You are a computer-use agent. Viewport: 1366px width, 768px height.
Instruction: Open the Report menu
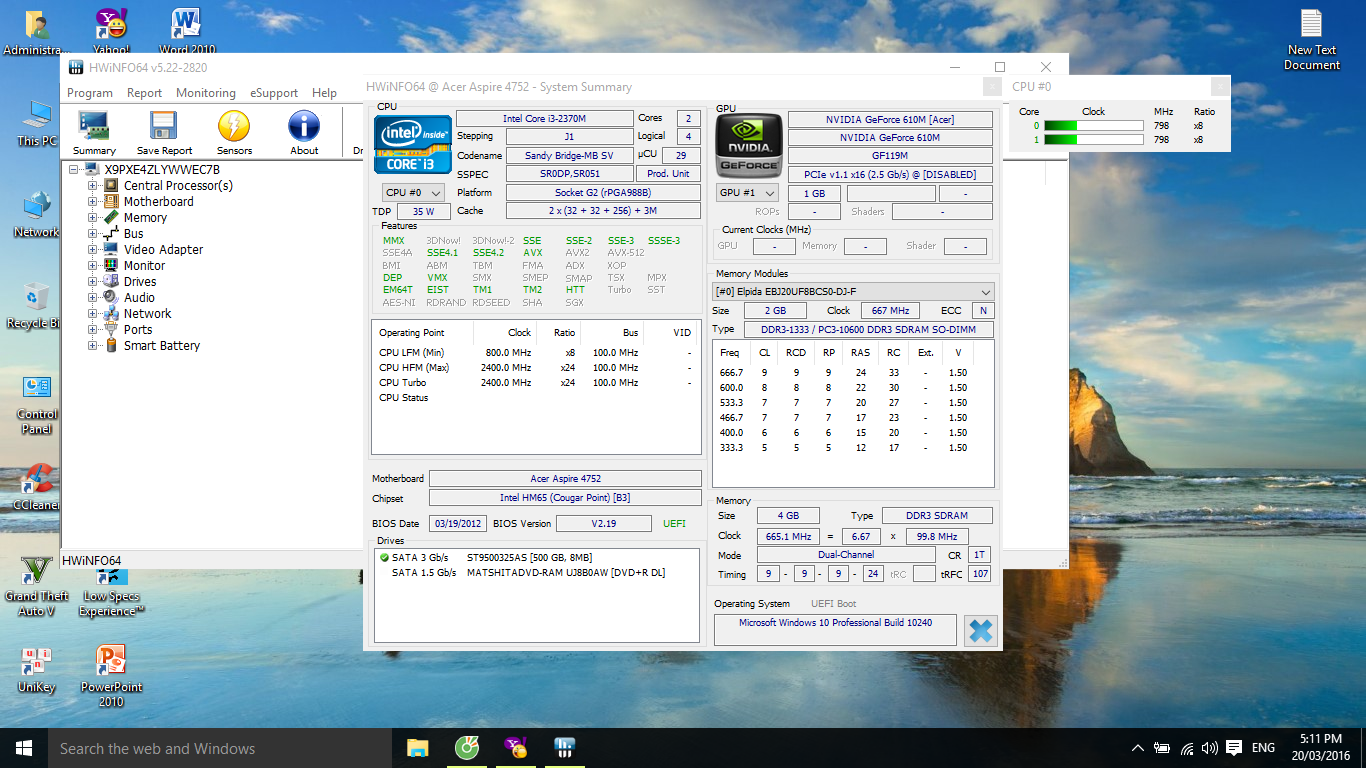tap(144, 93)
